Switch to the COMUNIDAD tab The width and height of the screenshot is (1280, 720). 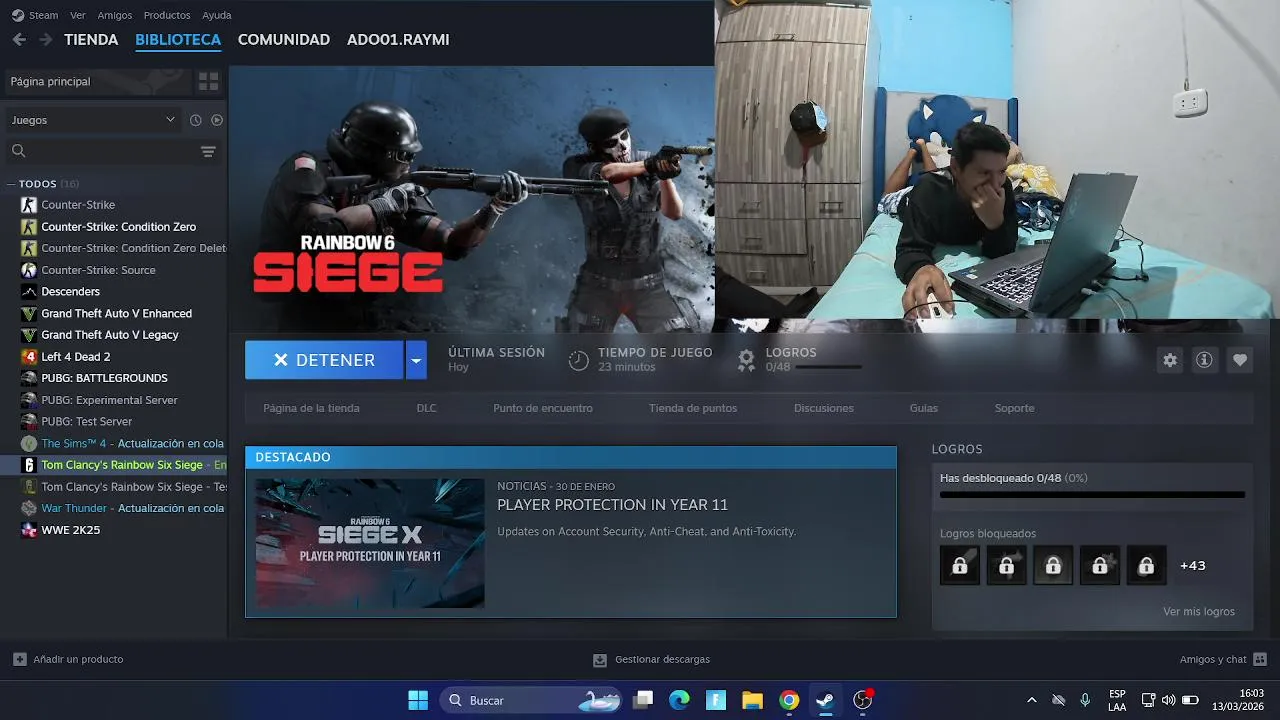click(x=284, y=40)
